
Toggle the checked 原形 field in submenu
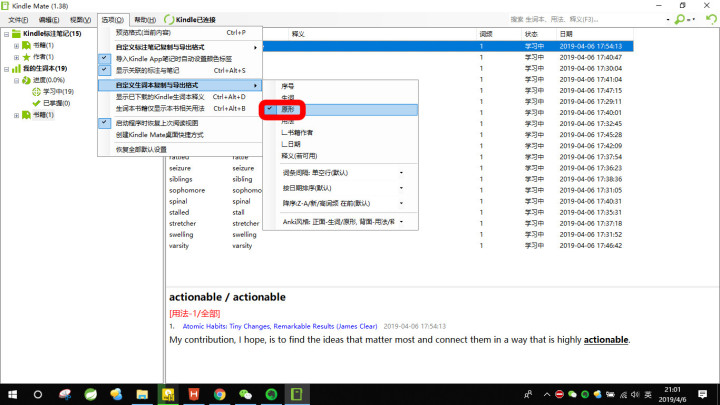pos(340,110)
